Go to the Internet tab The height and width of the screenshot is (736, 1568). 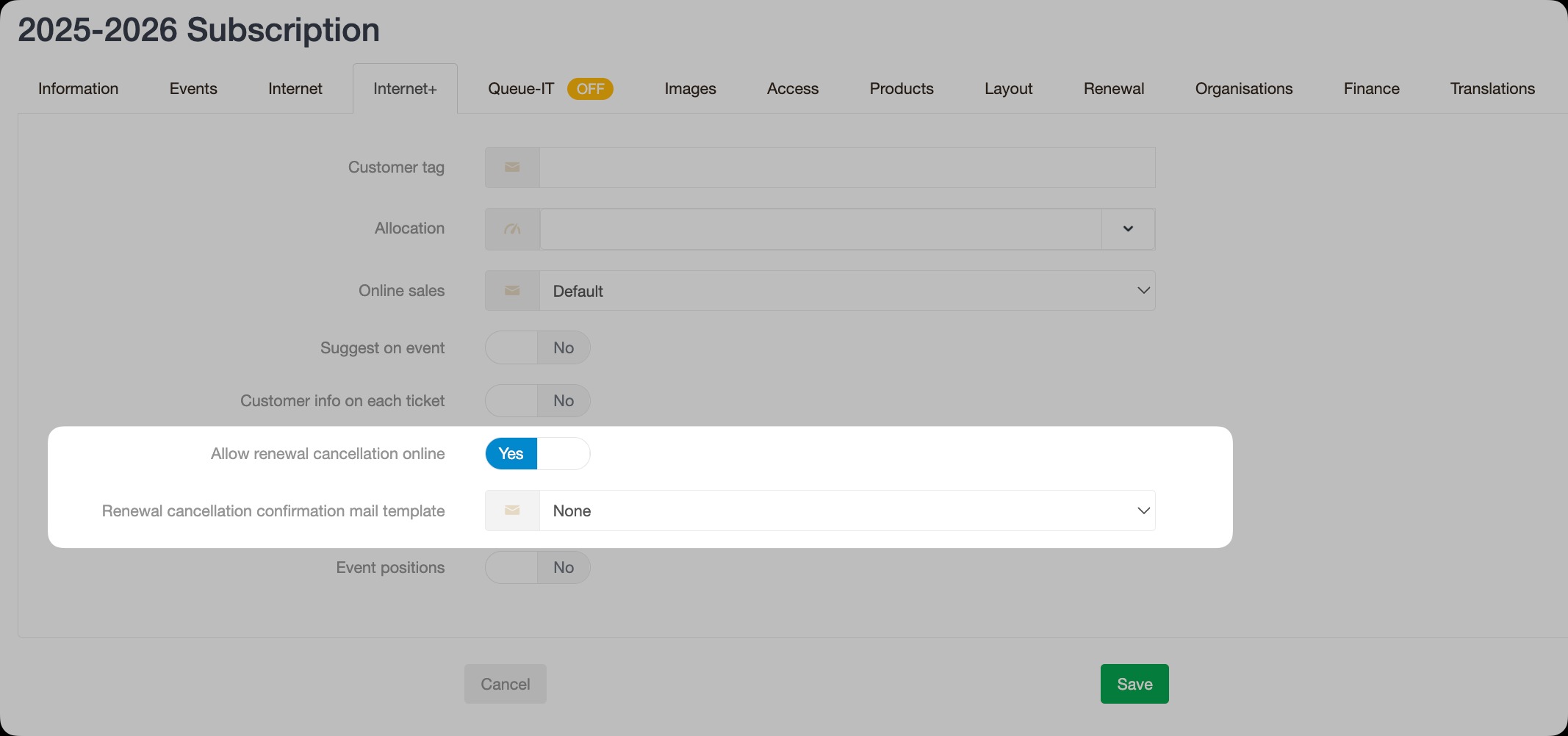coord(295,89)
